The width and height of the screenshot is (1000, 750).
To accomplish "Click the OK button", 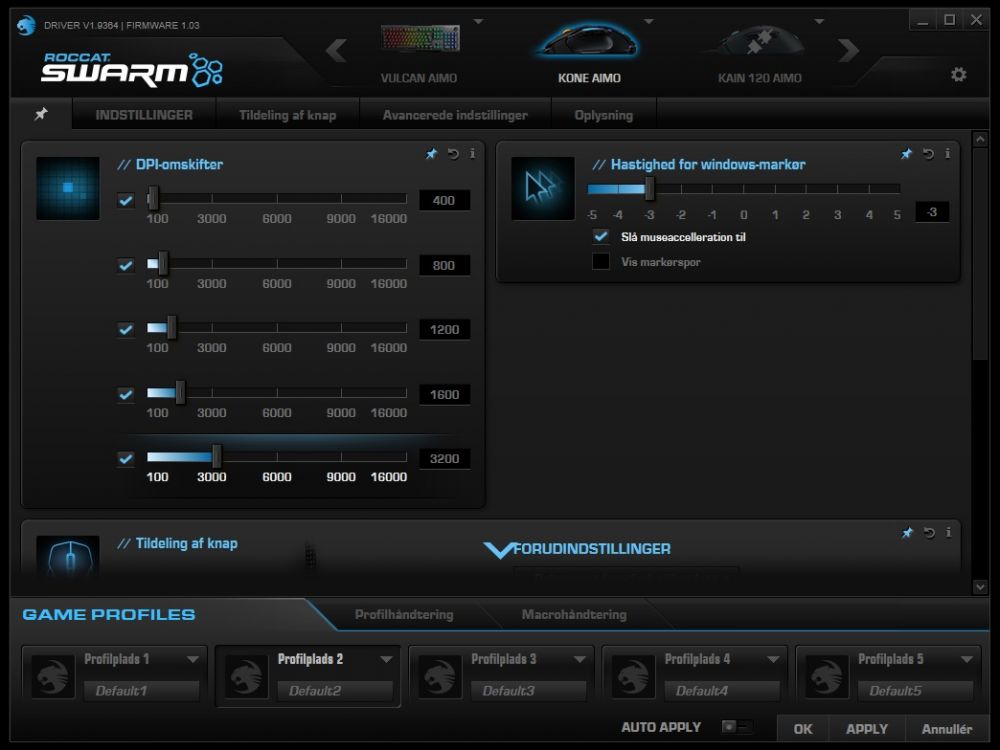I will tap(803, 728).
